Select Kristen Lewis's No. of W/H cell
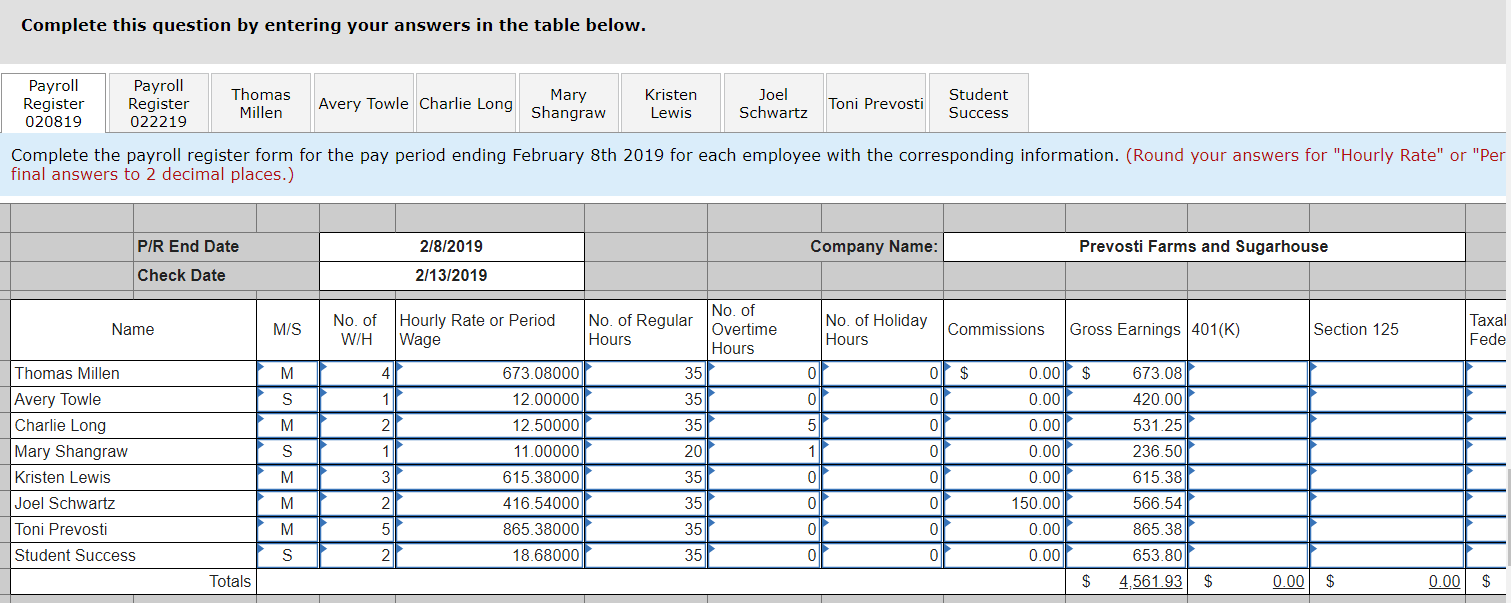This screenshot has width=1511, height=603. click(x=357, y=478)
